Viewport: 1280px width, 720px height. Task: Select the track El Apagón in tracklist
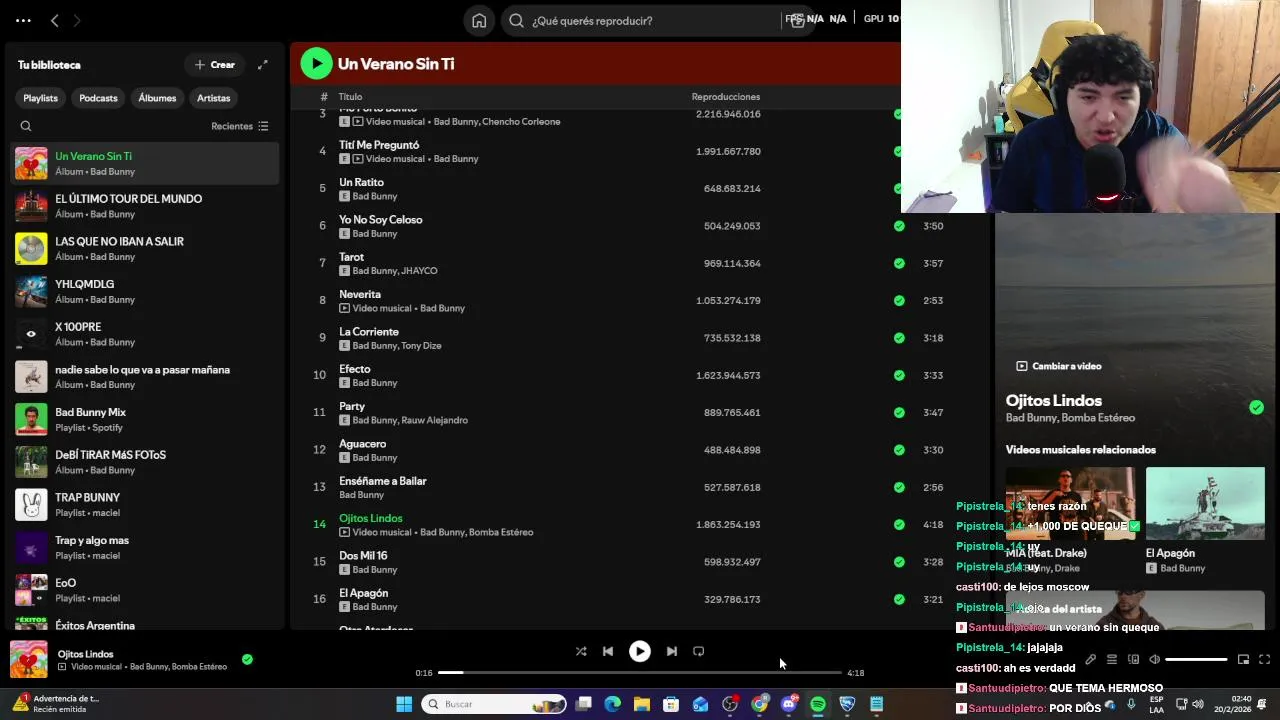363,593
